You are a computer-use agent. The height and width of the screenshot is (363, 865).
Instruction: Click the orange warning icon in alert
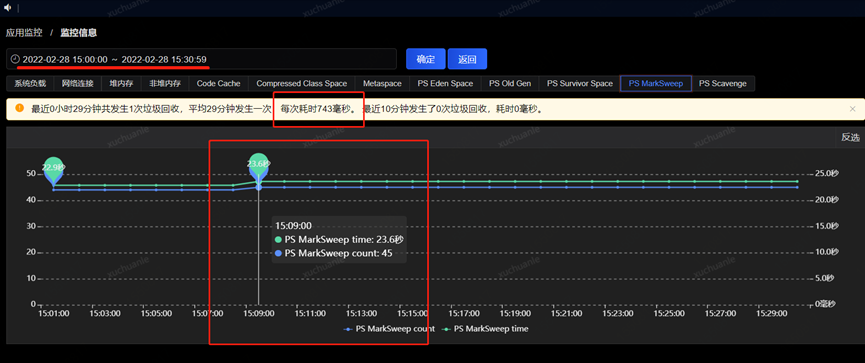[x=20, y=108]
